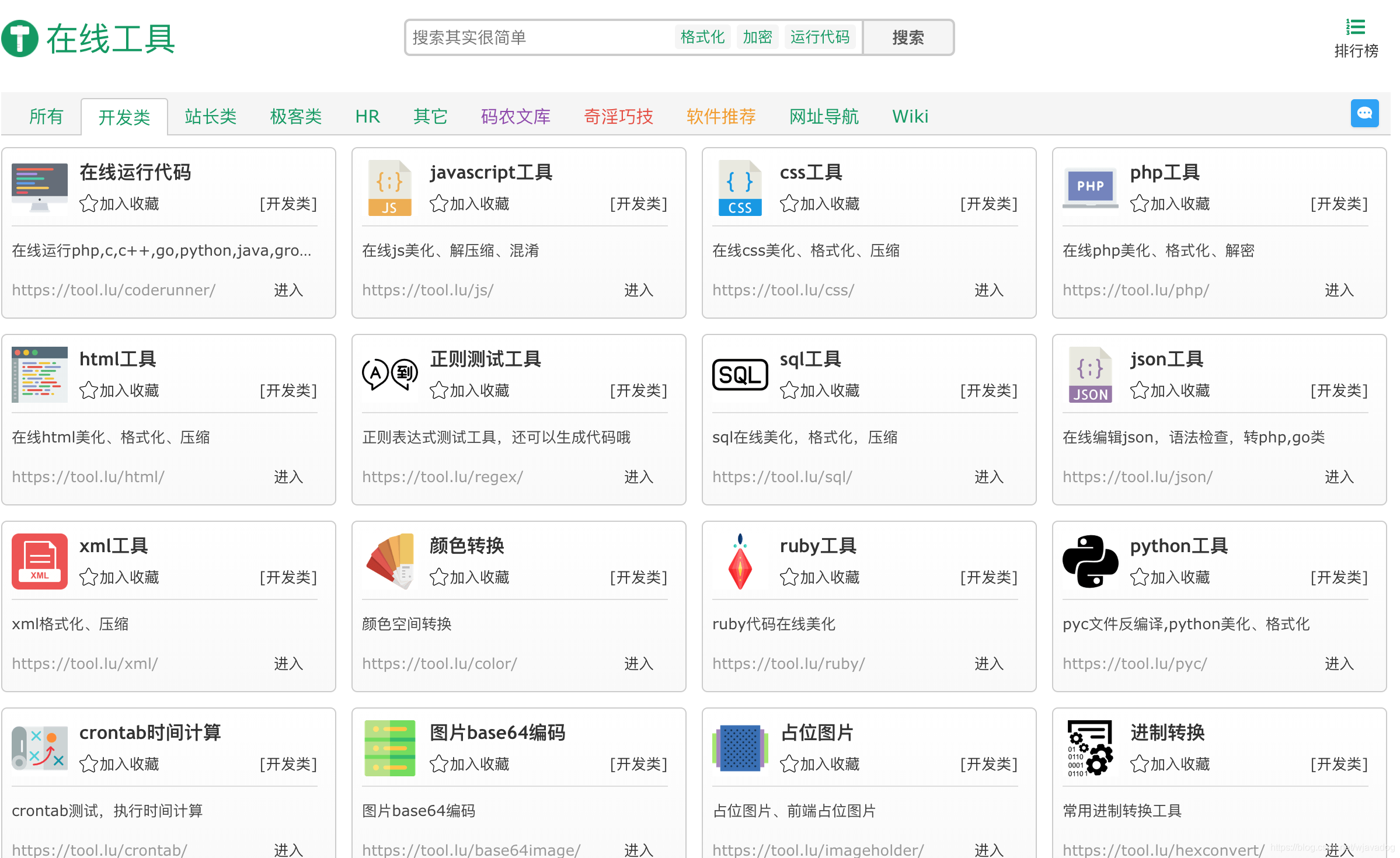
Task: Star 颜色转换 with 加入收藏
Action: click(x=470, y=577)
